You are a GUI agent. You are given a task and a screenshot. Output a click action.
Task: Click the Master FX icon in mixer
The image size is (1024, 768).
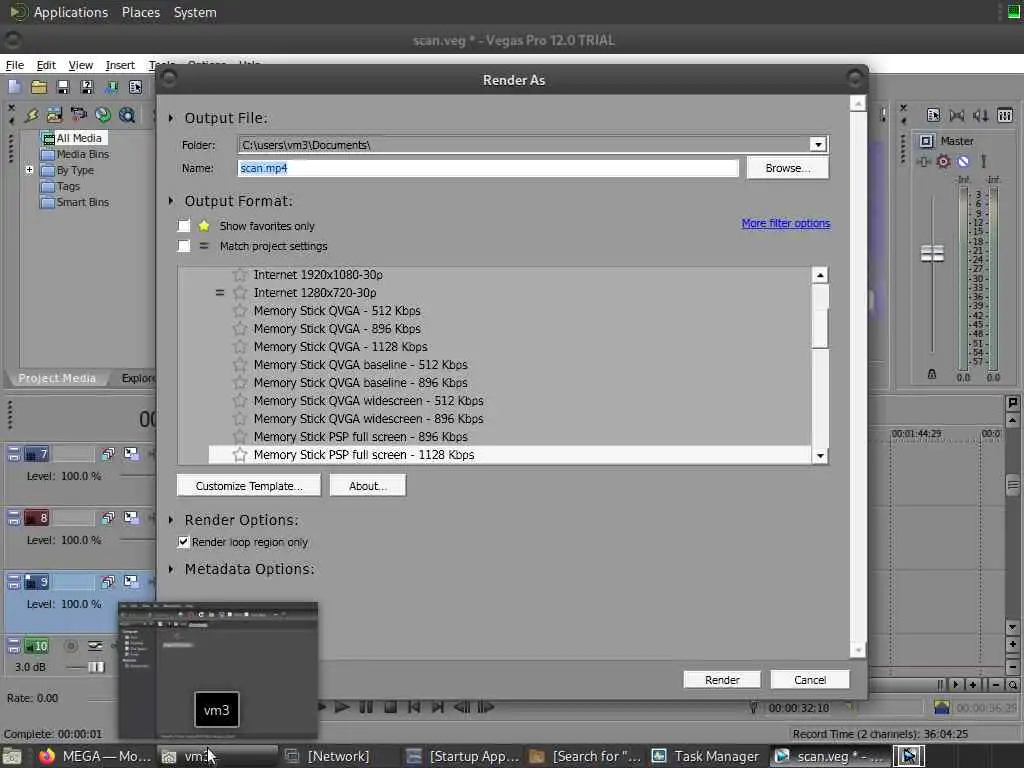[x=923, y=161]
